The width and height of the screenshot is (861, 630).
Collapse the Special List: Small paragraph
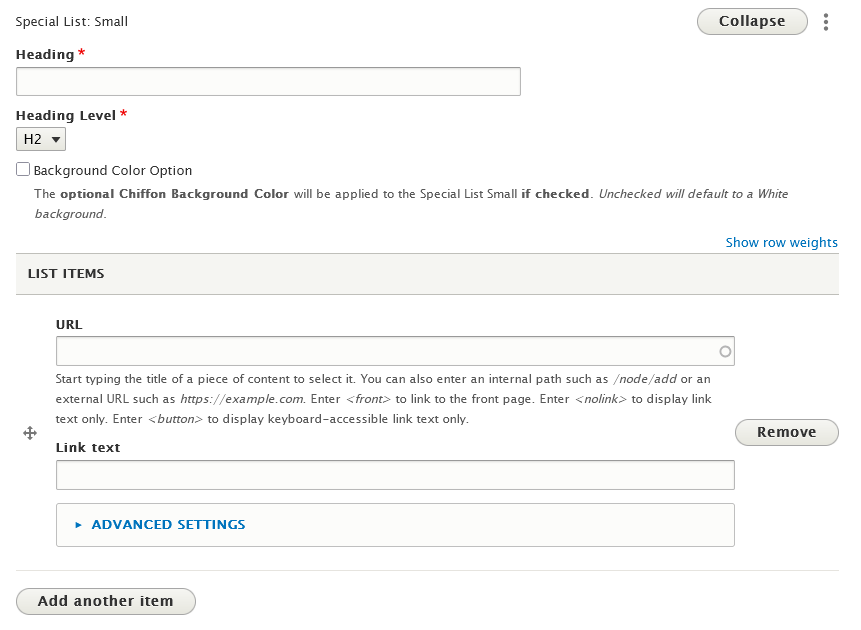[752, 21]
